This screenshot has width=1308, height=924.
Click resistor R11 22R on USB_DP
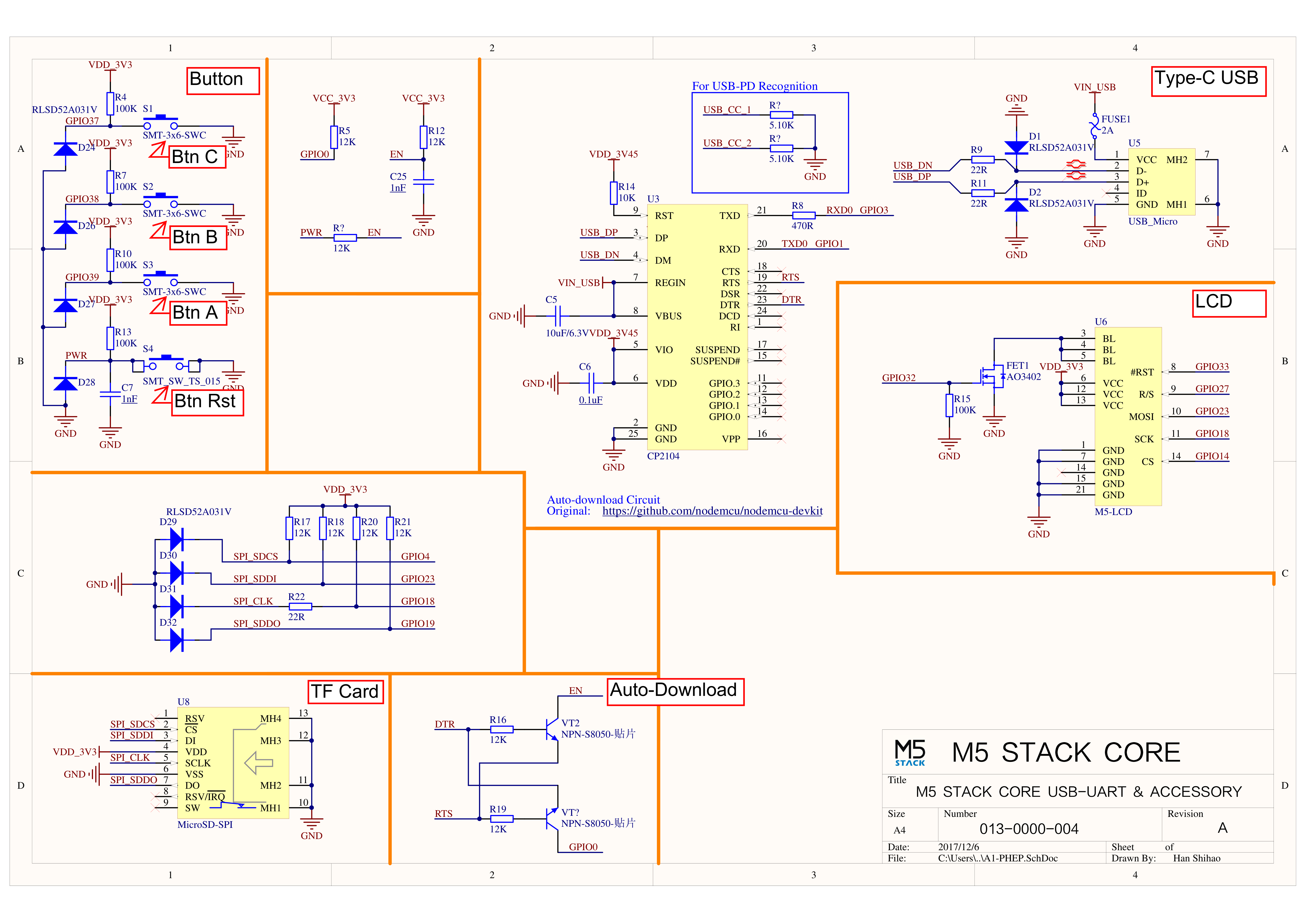(983, 193)
